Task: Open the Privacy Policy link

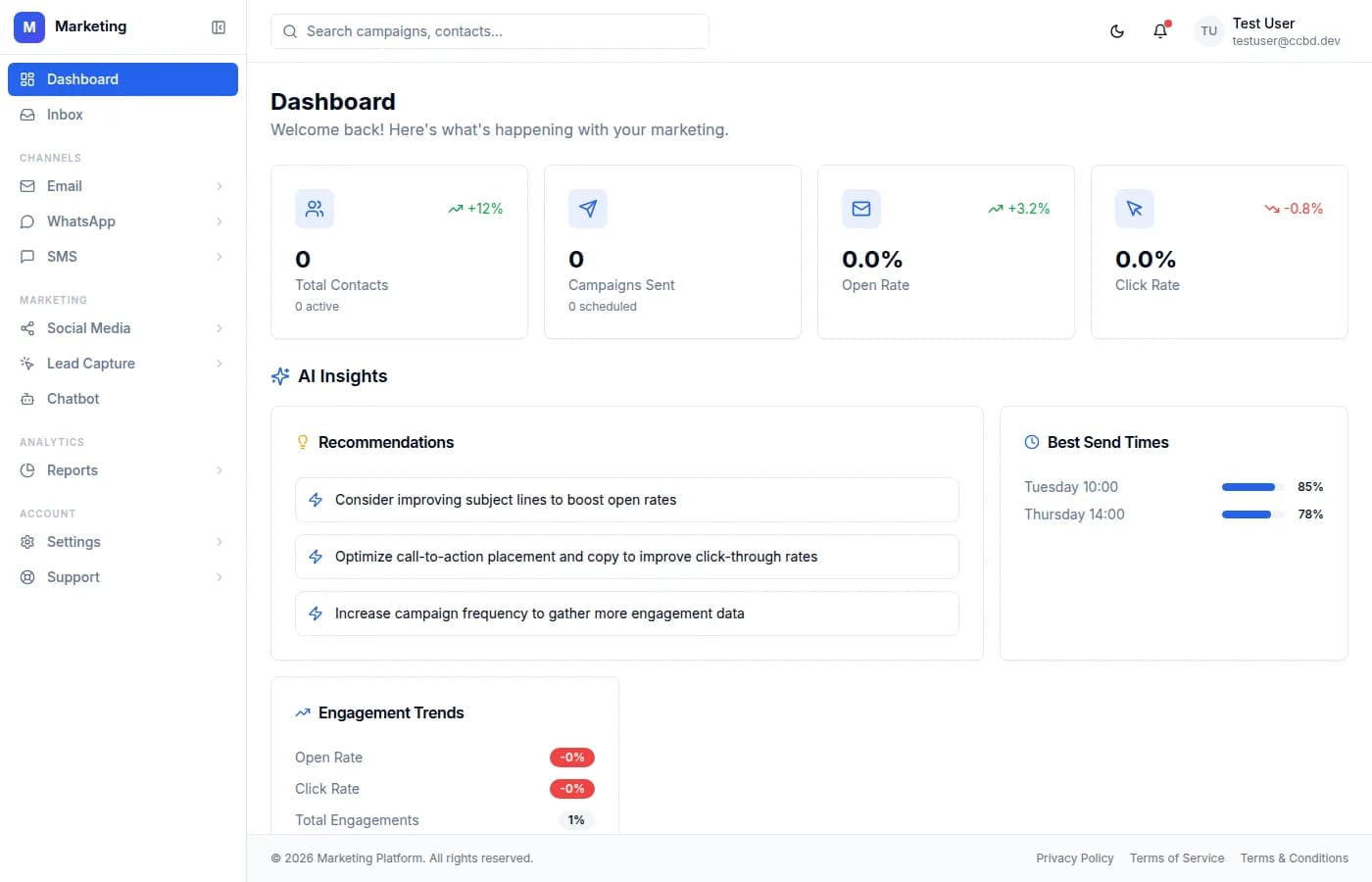Action: point(1075,858)
